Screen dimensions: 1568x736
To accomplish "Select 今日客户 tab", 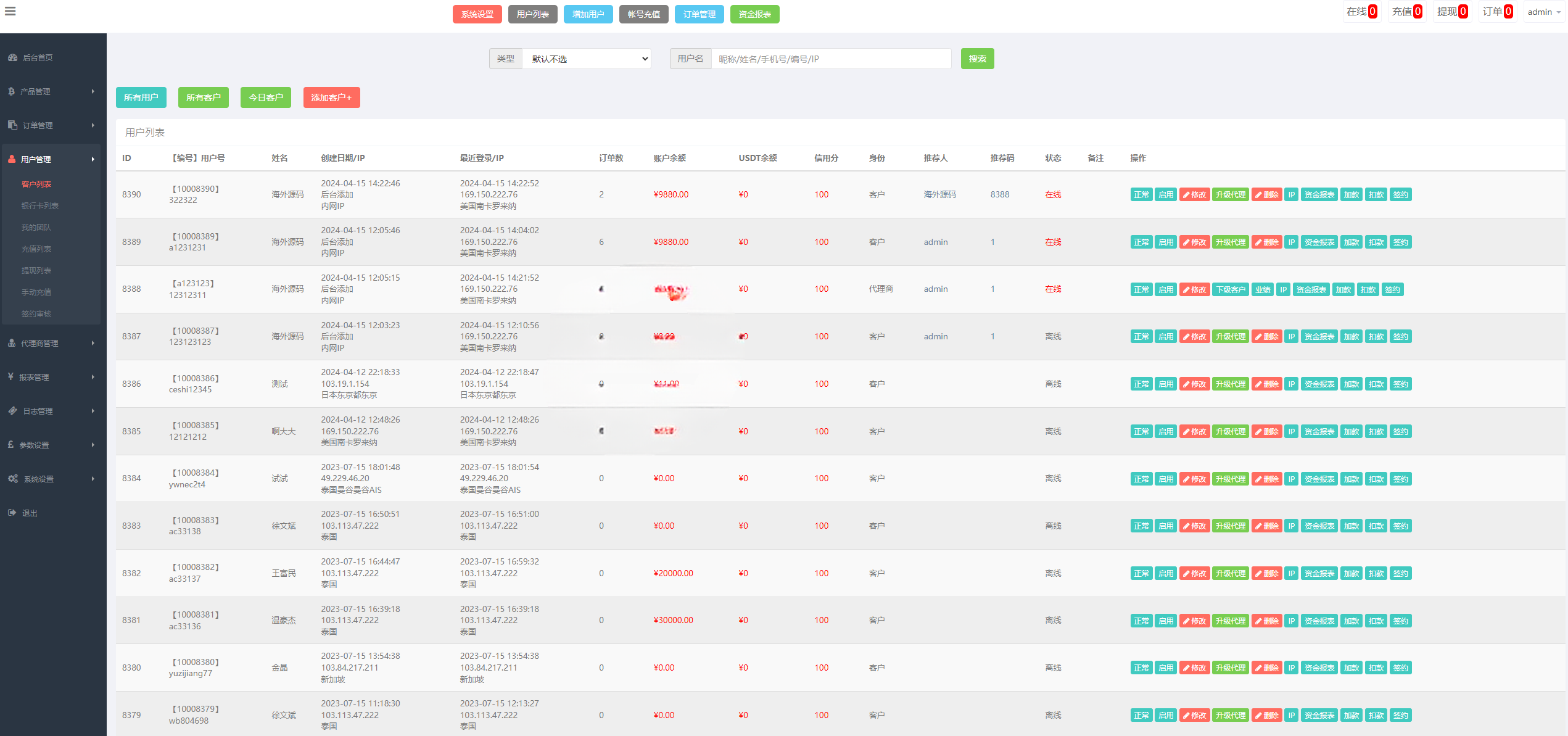I will point(264,97).
